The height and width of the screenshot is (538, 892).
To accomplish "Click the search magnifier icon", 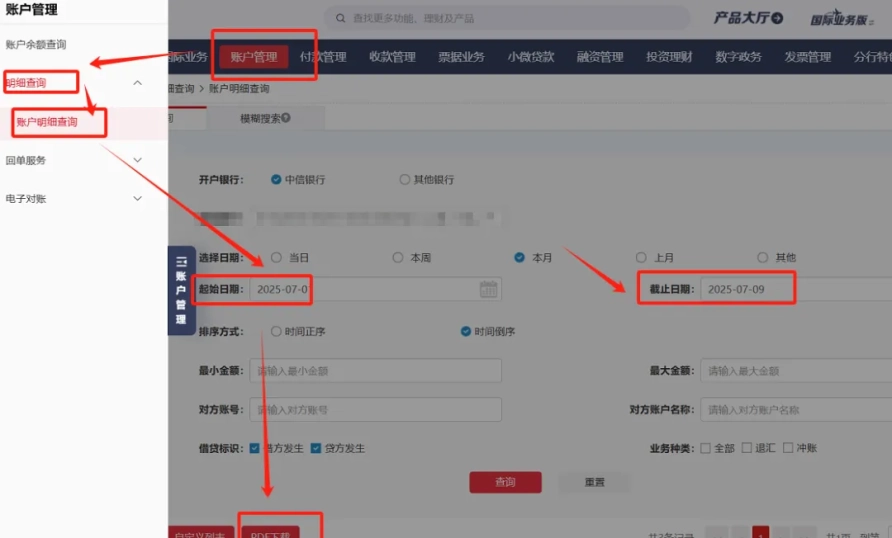I will click(340, 18).
